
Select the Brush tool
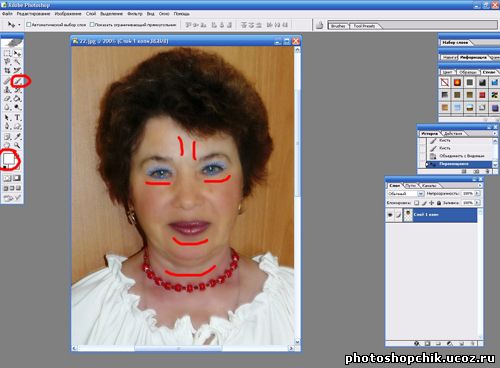(18, 80)
